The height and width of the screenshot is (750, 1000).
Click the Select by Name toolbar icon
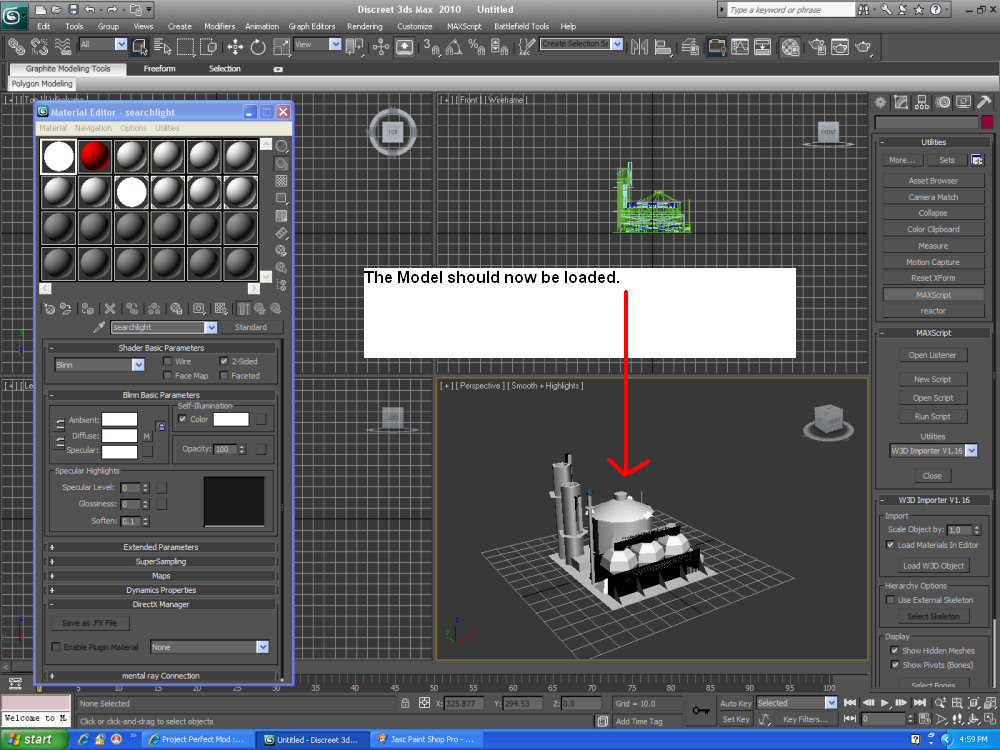[x=163, y=47]
